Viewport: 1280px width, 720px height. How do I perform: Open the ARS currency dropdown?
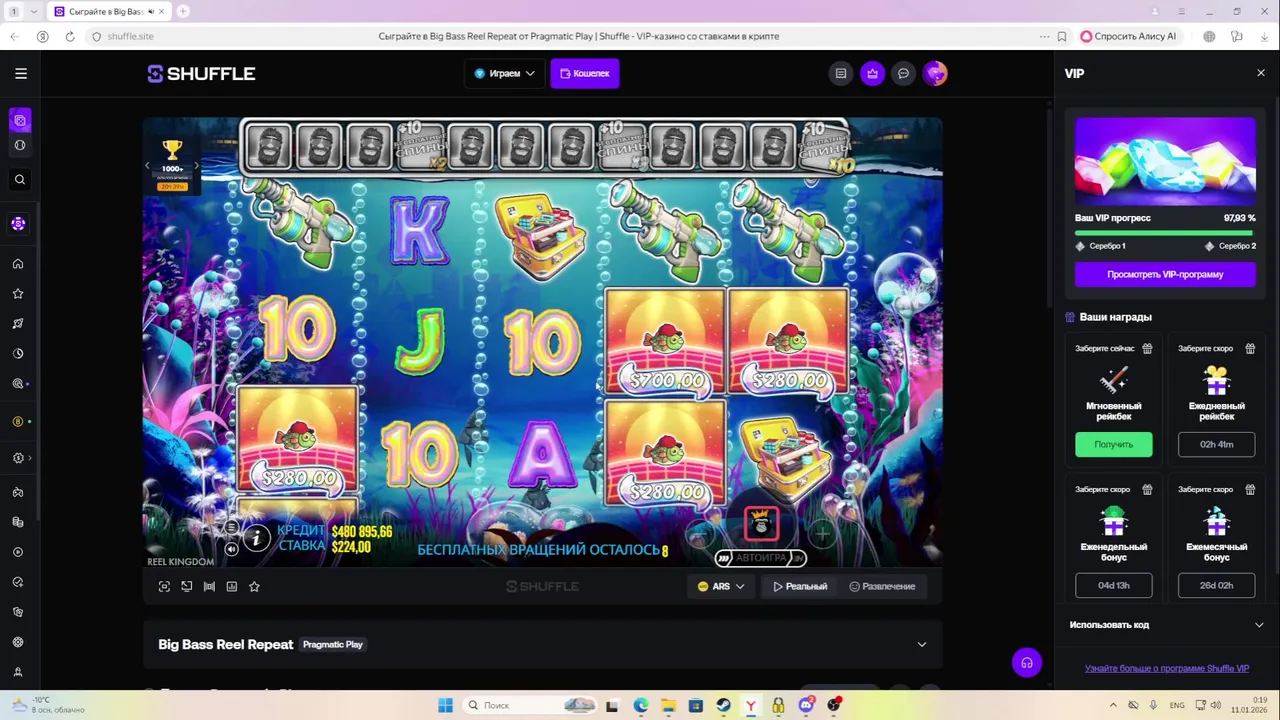pyautogui.click(x=721, y=587)
